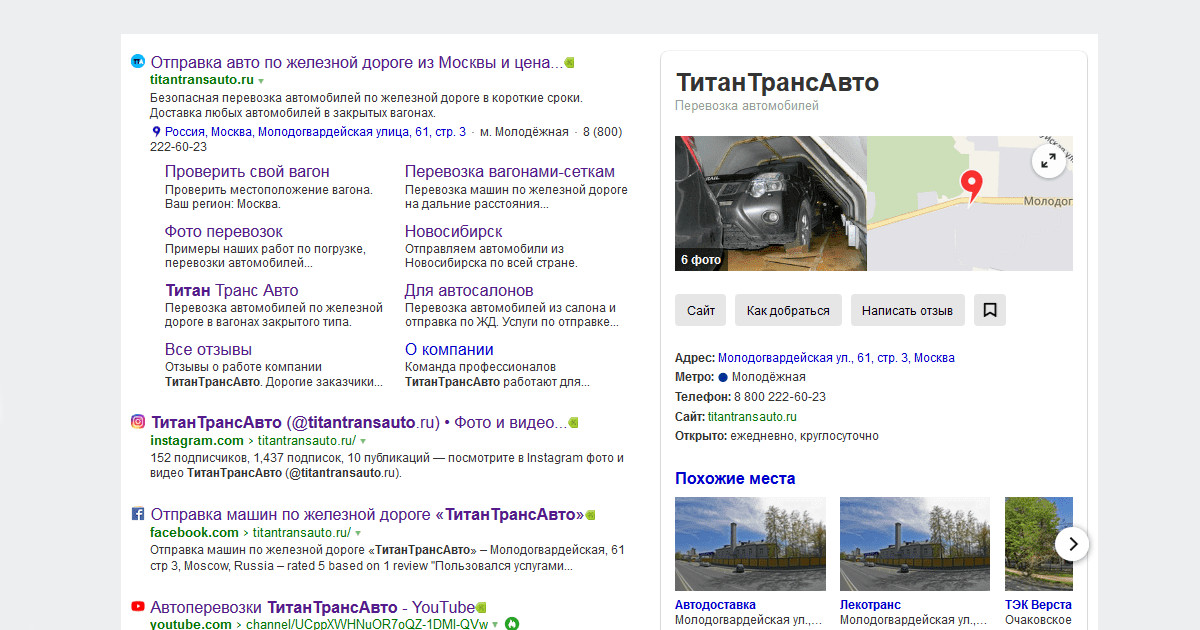Open the ТЭК Верста place photo thumbnail
The height and width of the screenshot is (630, 1200).
tap(1039, 544)
